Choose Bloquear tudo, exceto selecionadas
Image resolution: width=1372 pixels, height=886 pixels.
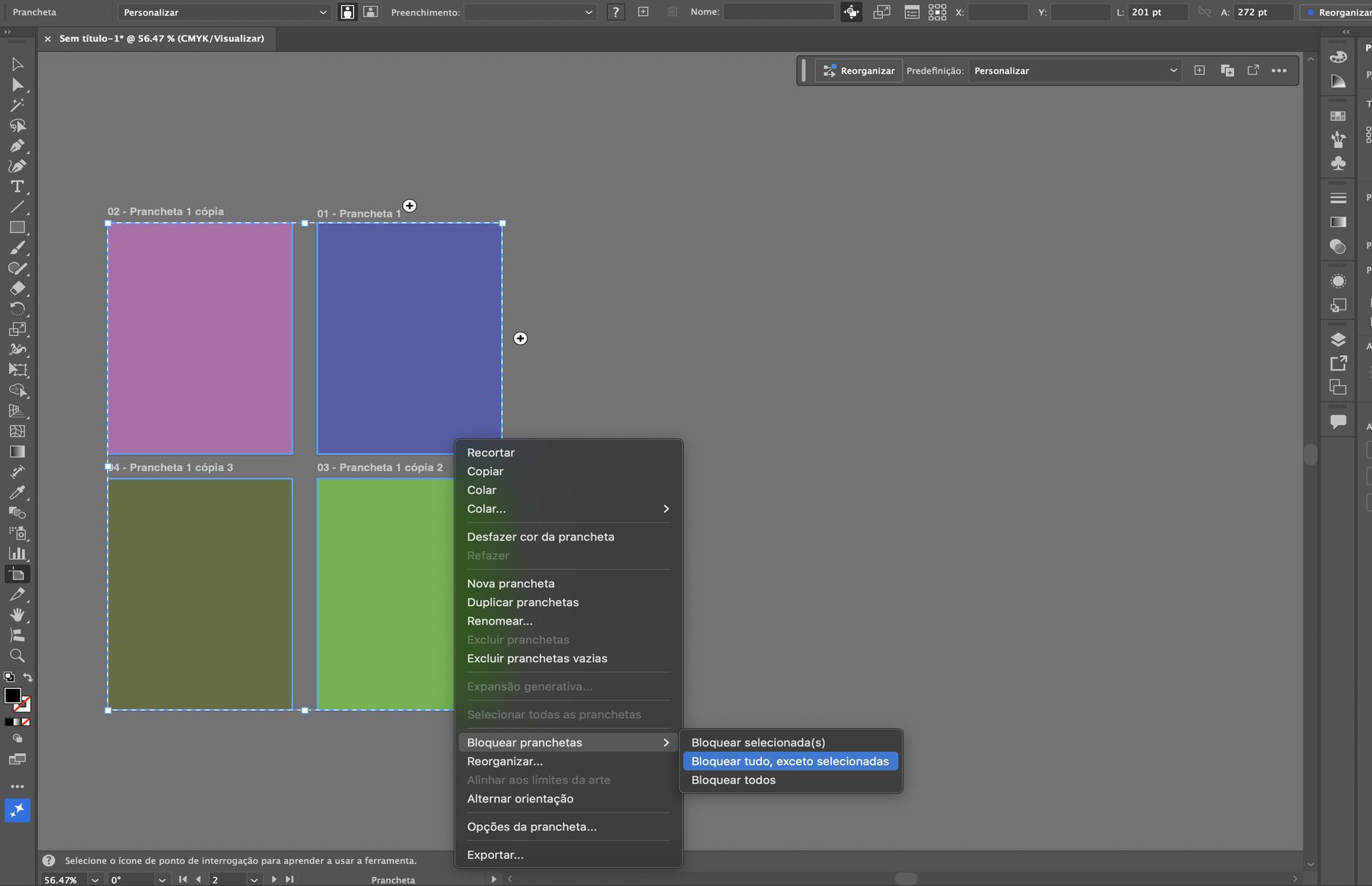(x=790, y=761)
